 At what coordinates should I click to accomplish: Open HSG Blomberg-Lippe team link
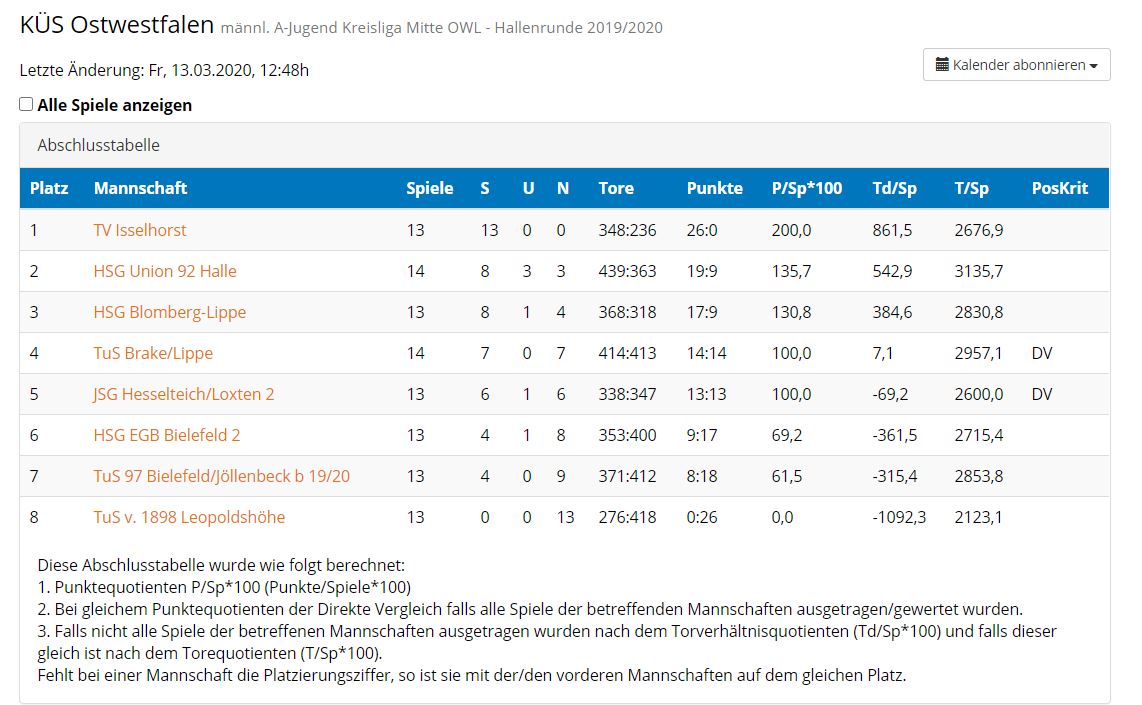170,312
